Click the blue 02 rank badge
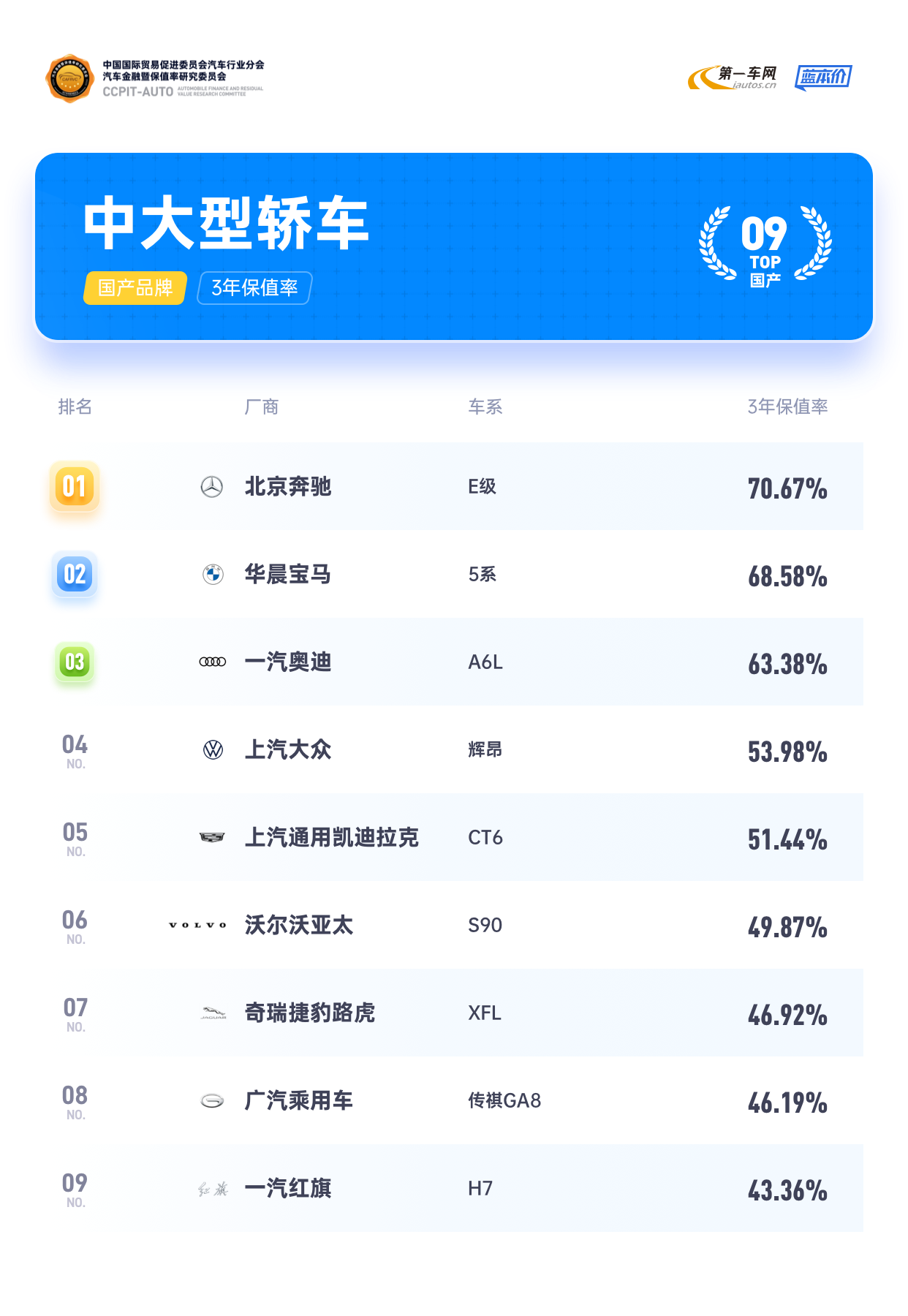Viewport: 908px width, 1316px height. (75, 574)
